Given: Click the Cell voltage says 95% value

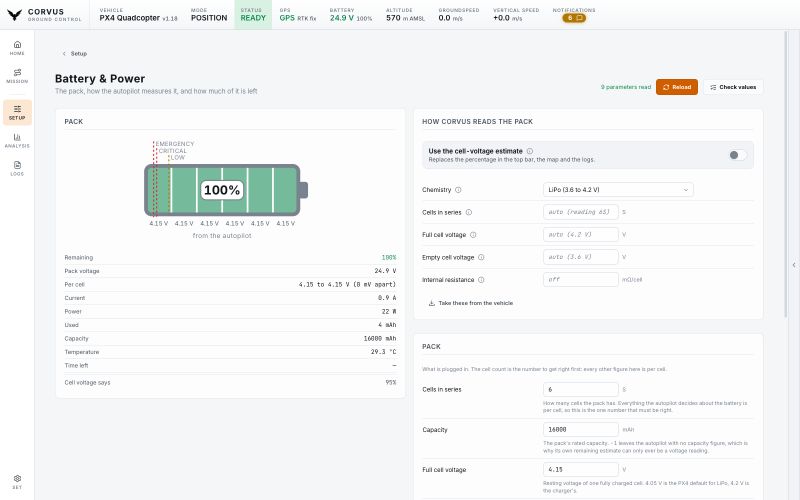Looking at the screenshot, I should 391,383.
